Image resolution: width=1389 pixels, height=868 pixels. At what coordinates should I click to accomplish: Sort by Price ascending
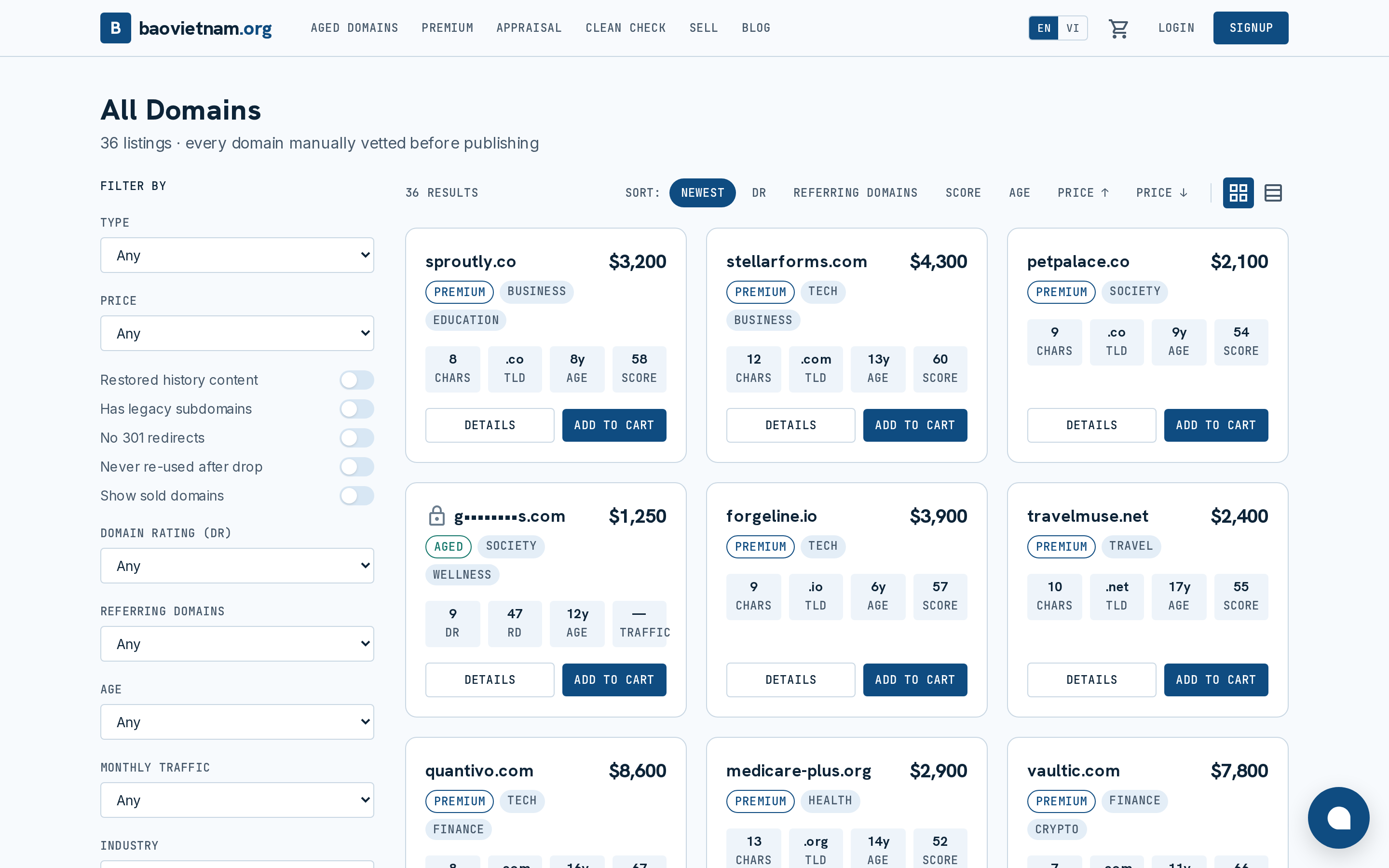[1083, 193]
